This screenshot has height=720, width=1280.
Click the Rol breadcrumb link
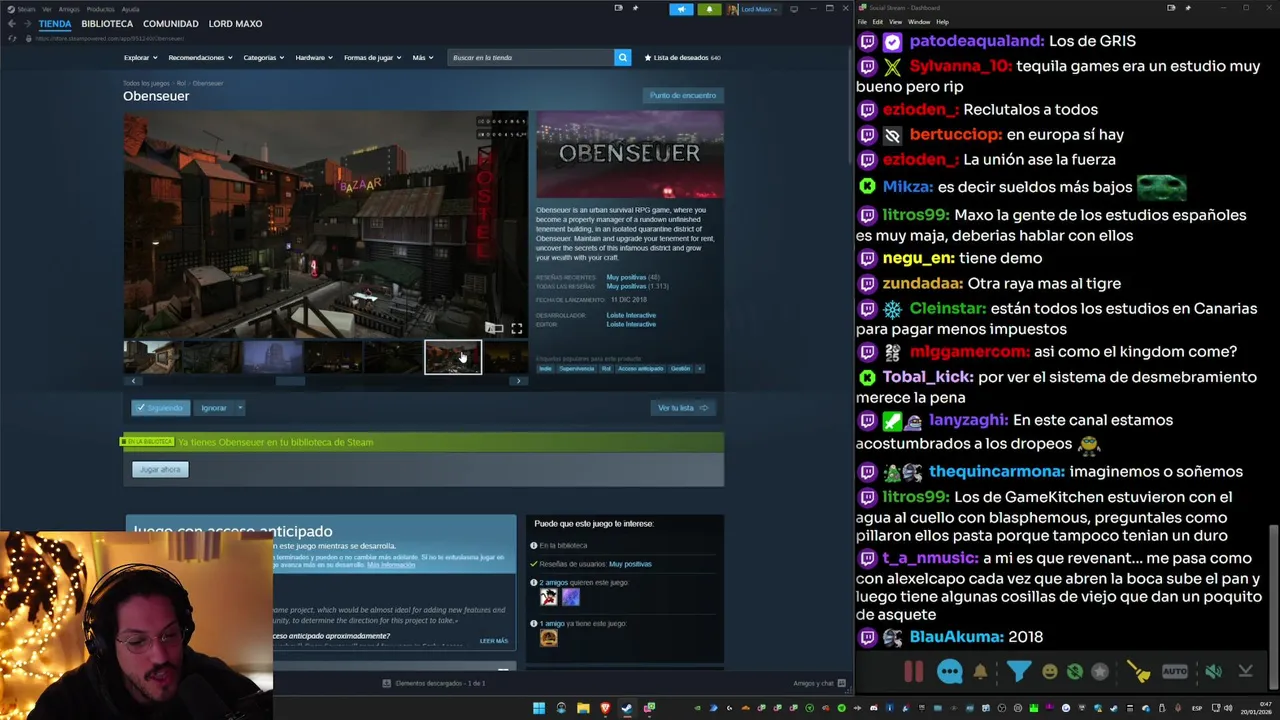pyautogui.click(x=181, y=83)
